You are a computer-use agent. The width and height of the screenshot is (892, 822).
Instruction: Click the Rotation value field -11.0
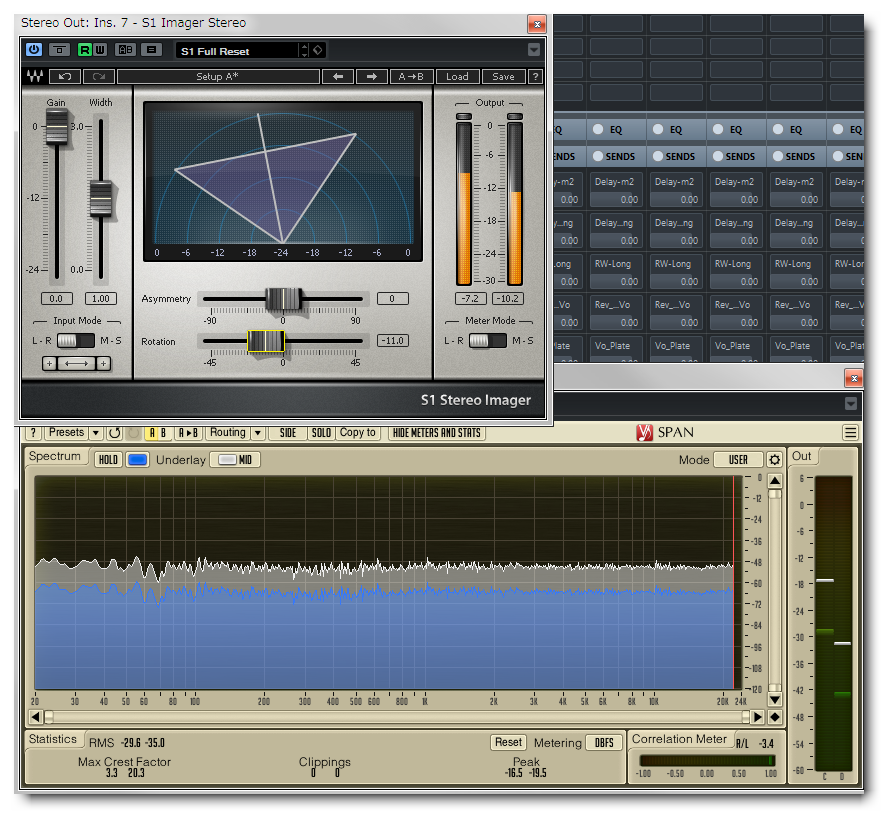click(392, 340)
